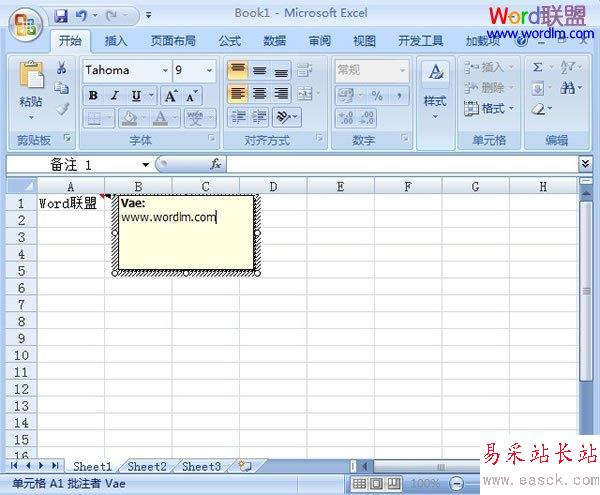Switch to Normal view in status bar

tap(359, 484)
